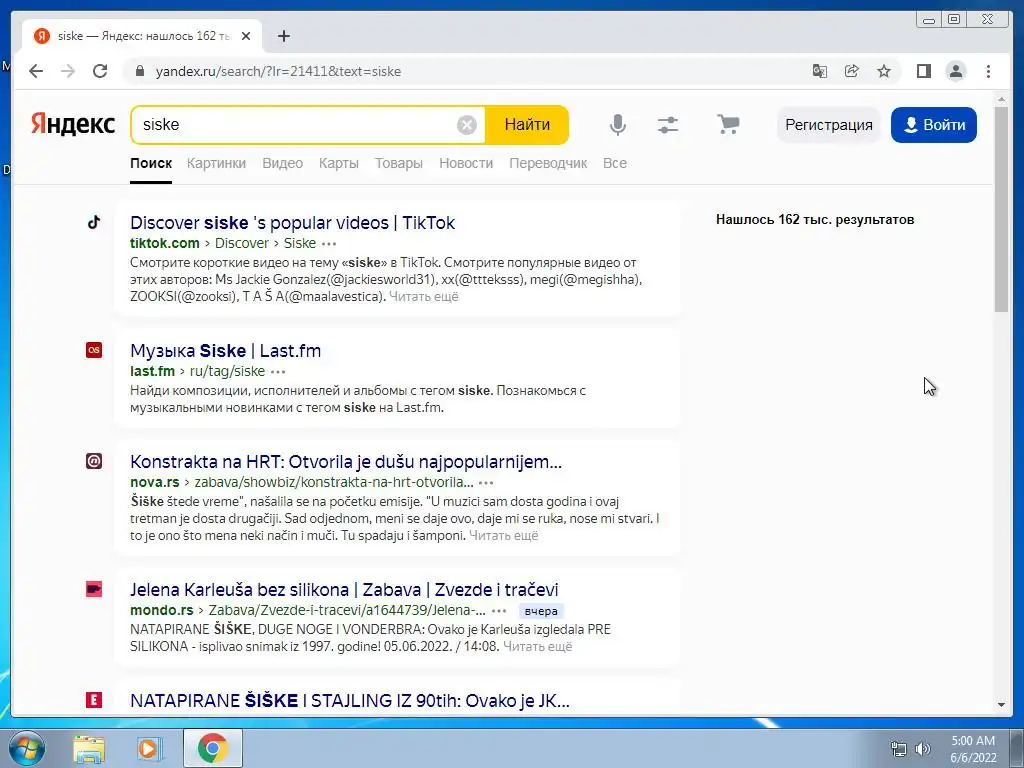Click Chrome icon in taskbar
The image size is (1024, 768).
pos(212,748)
